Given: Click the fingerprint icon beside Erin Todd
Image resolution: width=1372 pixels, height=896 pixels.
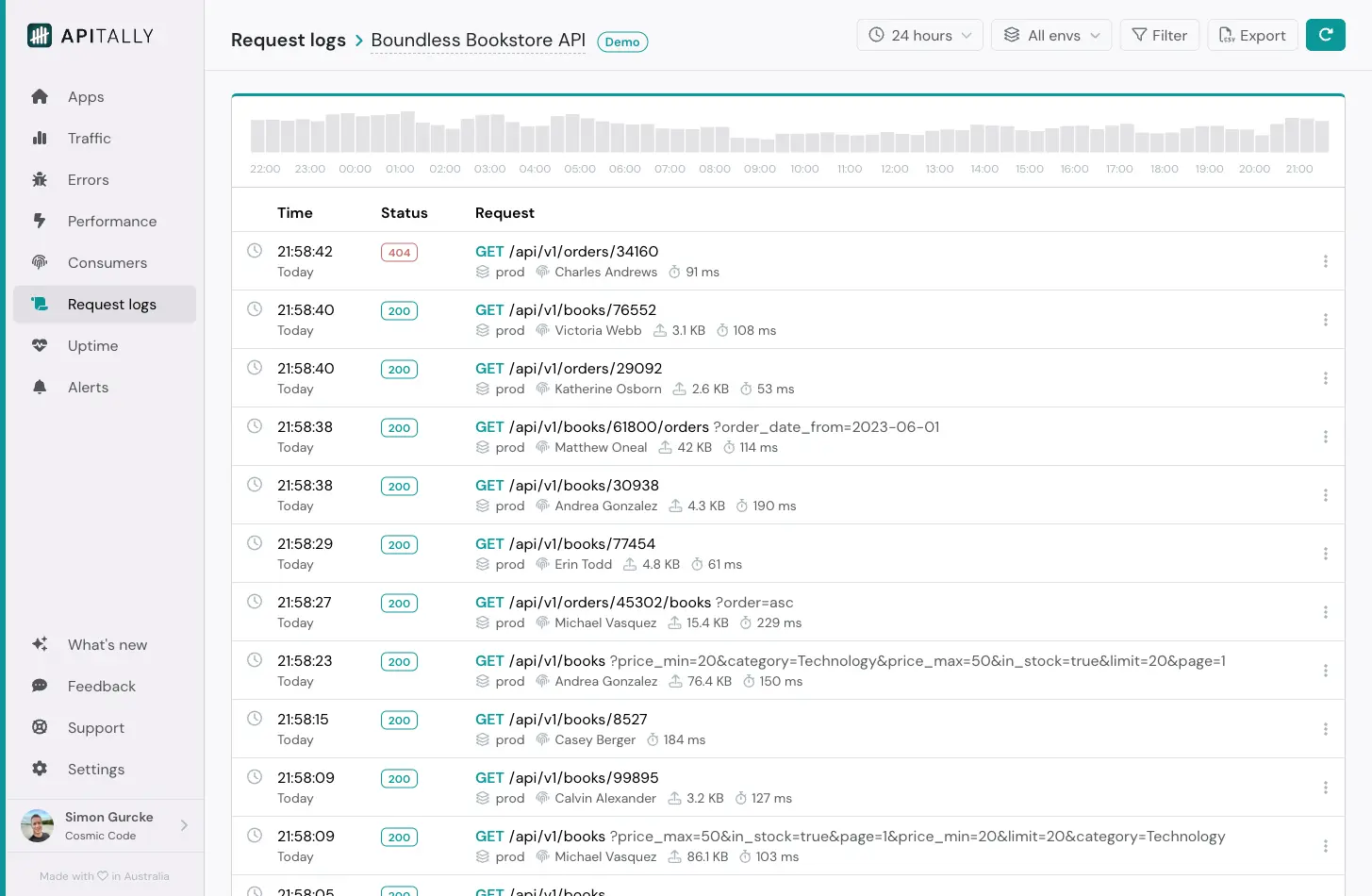Looking at the screenshot, I should click(x=542, y=564).
